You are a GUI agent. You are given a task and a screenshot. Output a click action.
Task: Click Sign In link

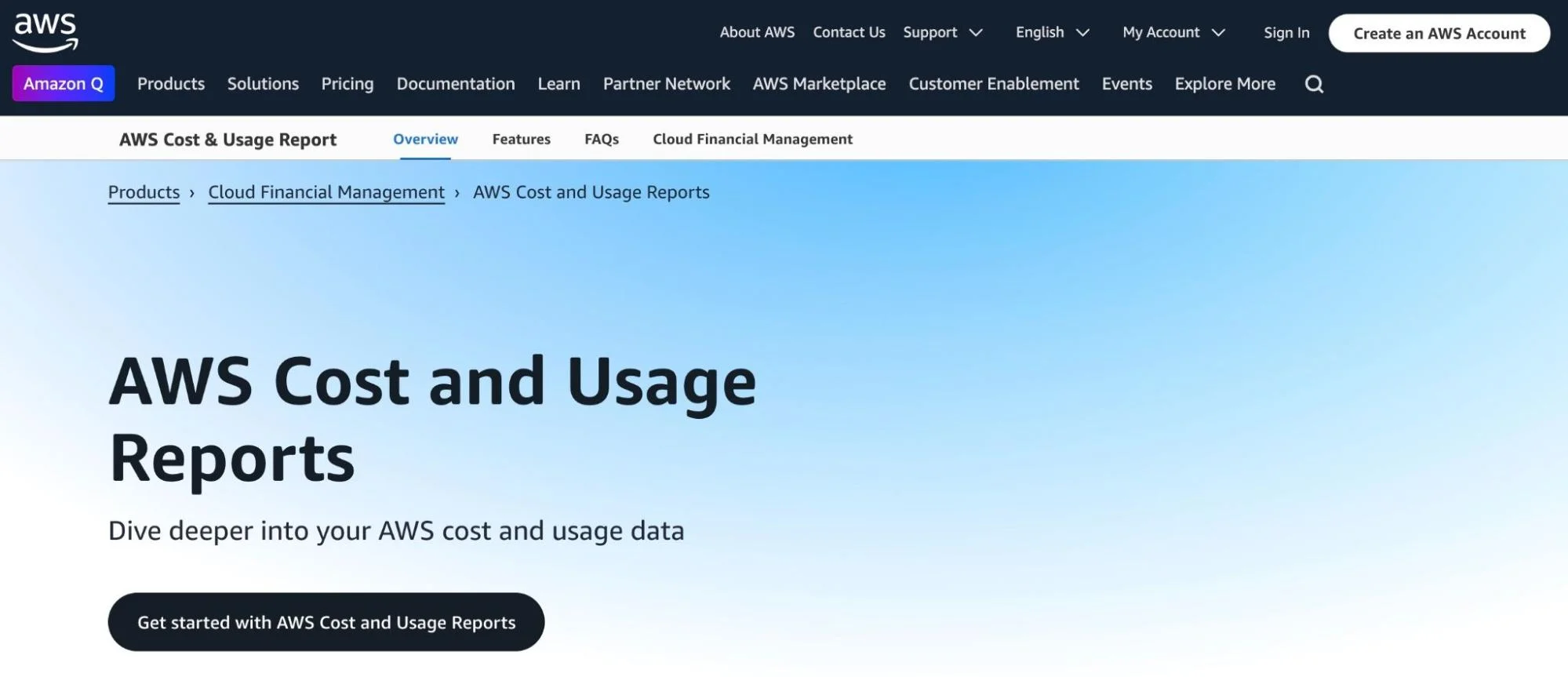pyautogui.click(x=1286, y=33)
